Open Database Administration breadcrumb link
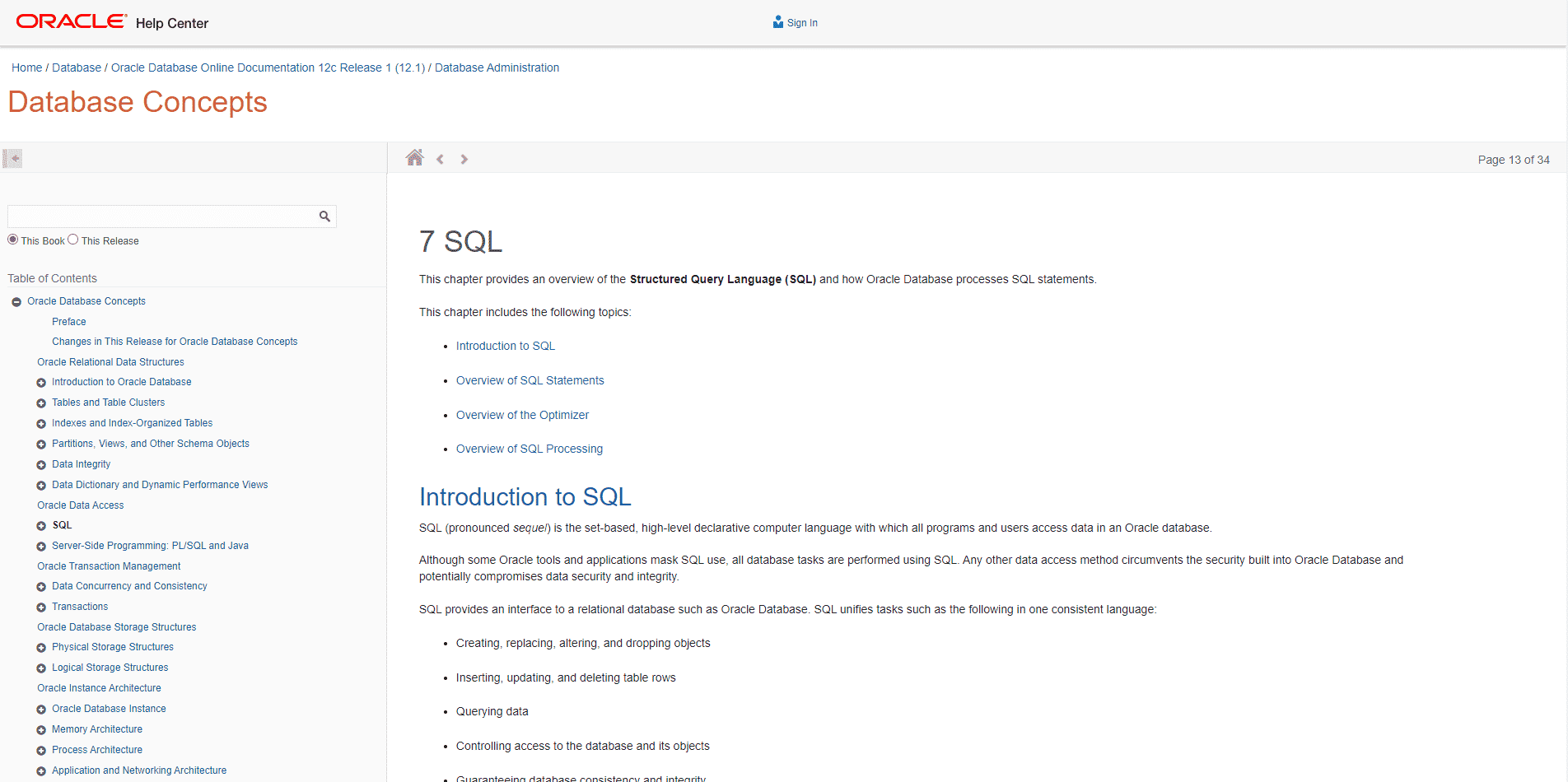 pyautogui.click(x=497, y=67)
